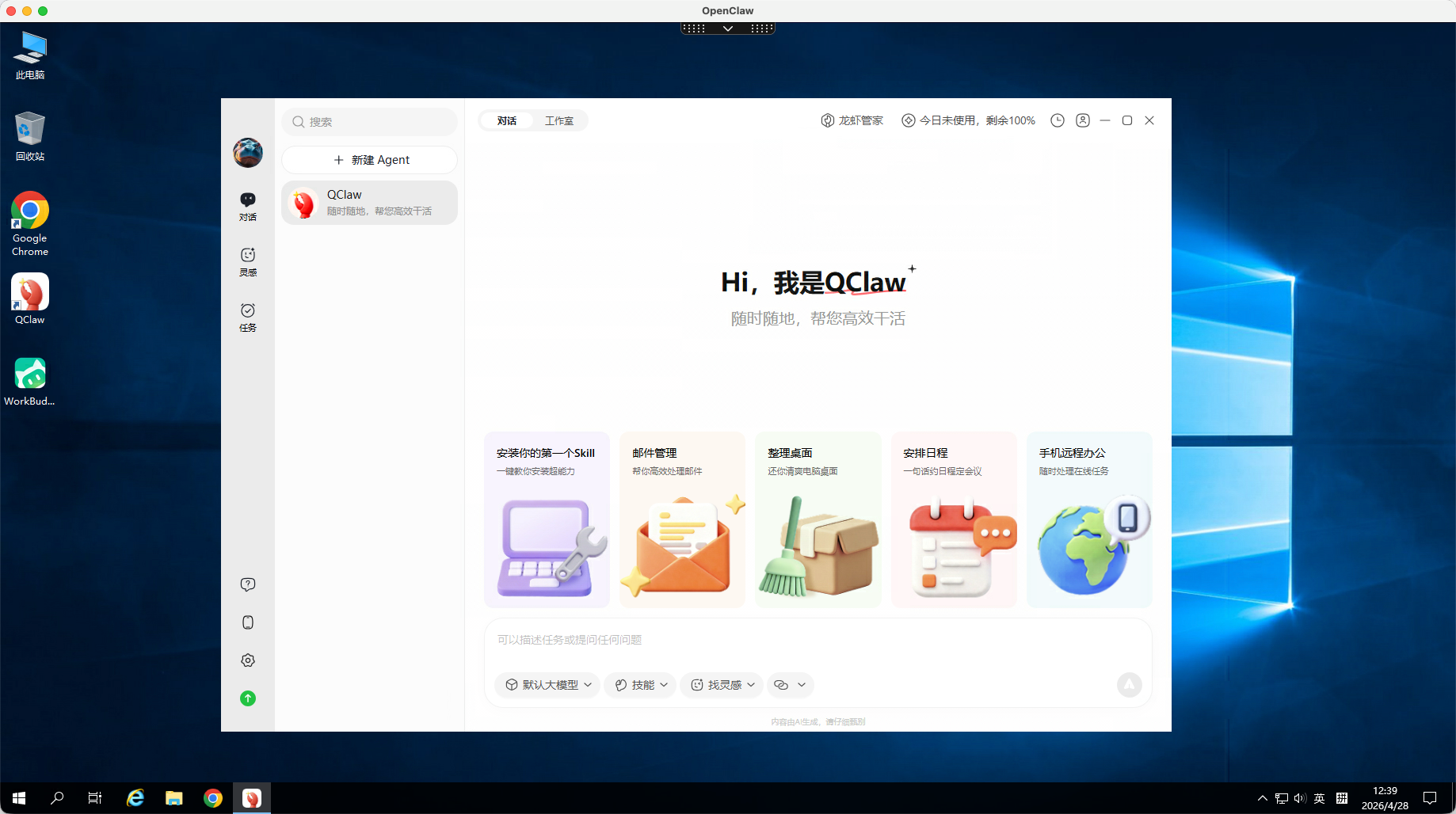Click the send arrow button
This screenshot has width=1456, height=814.
coord(1130,685)
